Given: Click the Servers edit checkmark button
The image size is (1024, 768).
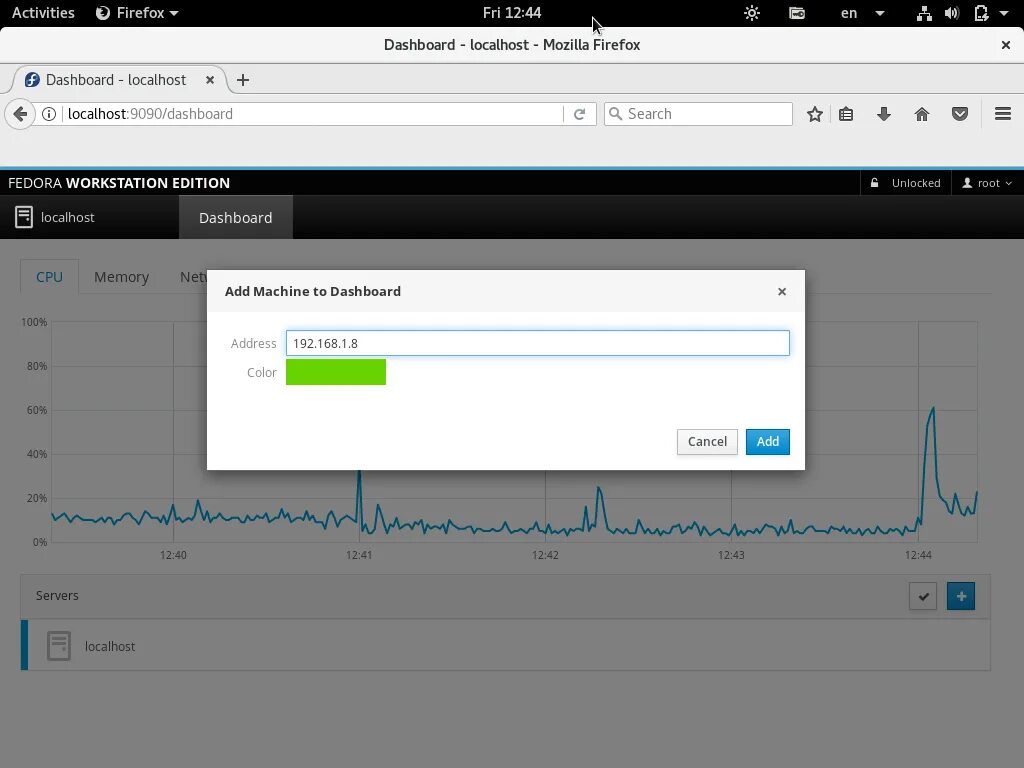Looking at the screenshot, I should coord(923,596).
